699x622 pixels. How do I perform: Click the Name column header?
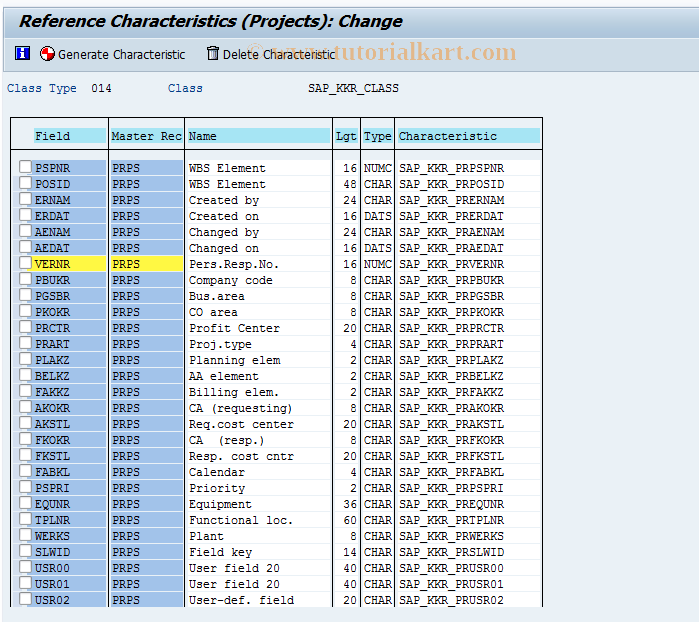coord(259,136)
